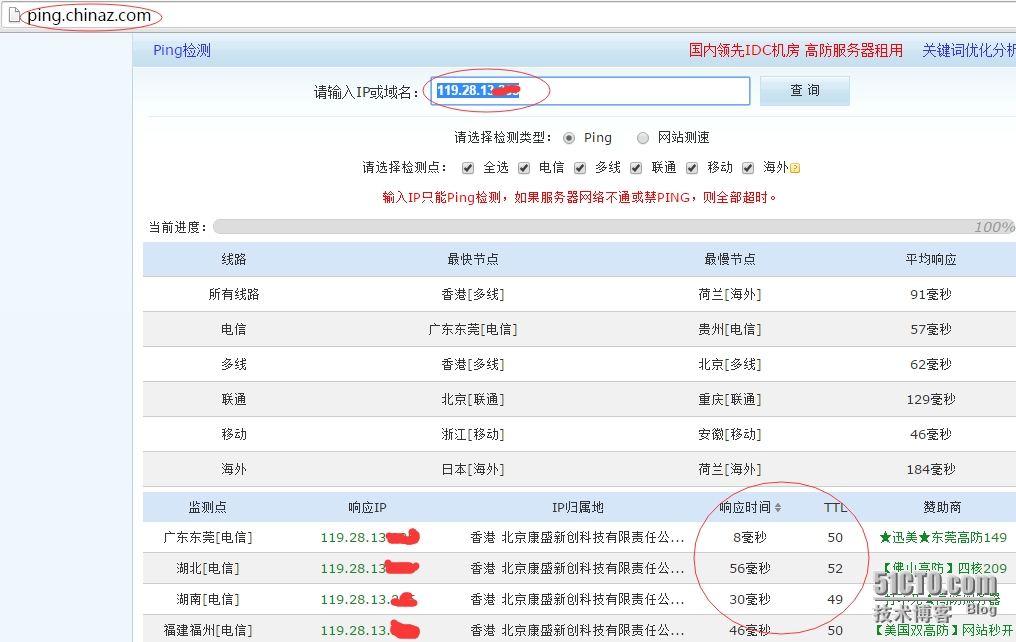This screenshot has width=1016, height=642.
Task: Click the IP归属地 column header
Action: point(577,507)
